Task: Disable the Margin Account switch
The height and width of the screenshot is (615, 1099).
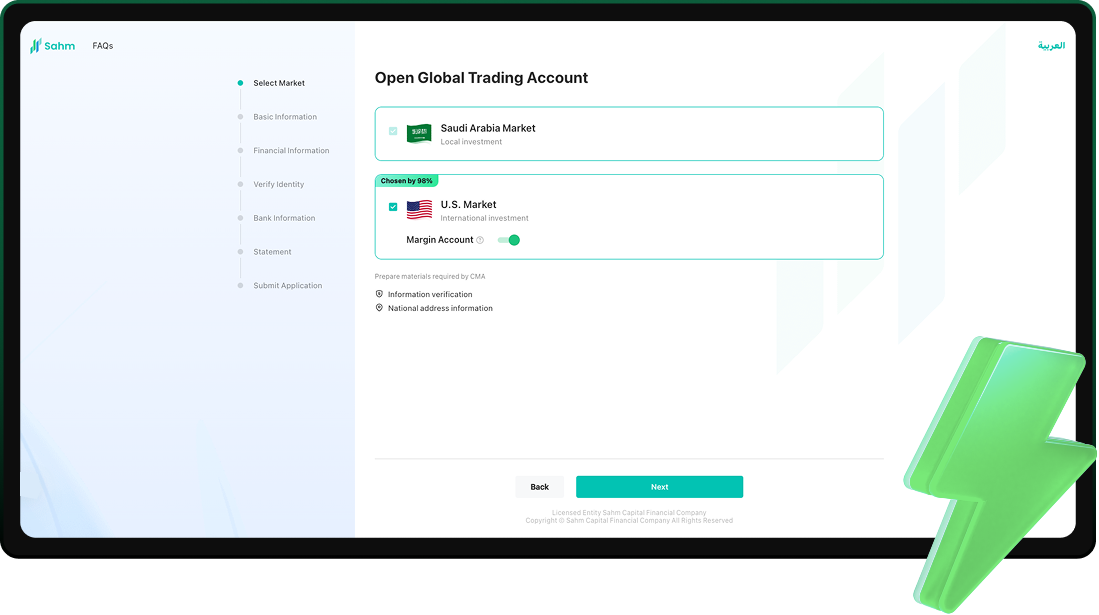Action: [x=509, y=240]
